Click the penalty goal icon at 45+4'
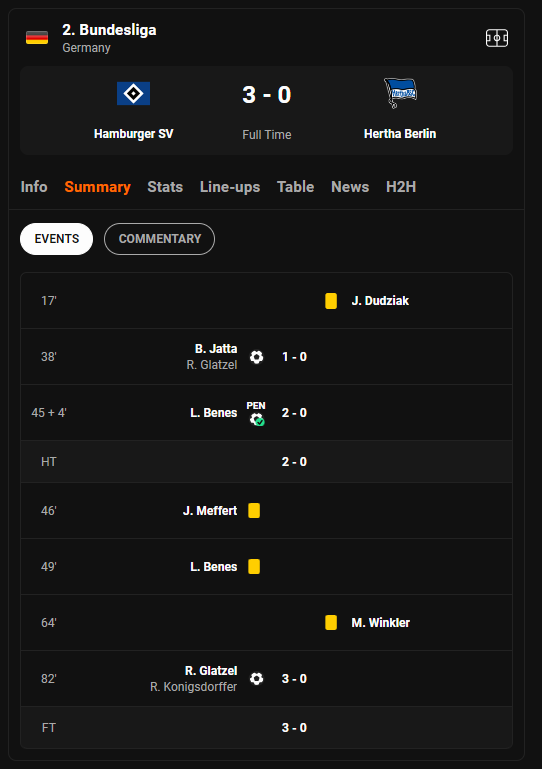Screen dimensions: 542x769 (256, 413)
